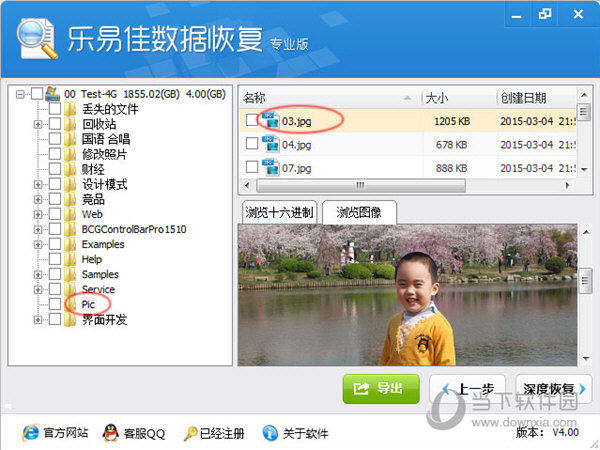Expand the Examples tree node

(x=38, y=244)
